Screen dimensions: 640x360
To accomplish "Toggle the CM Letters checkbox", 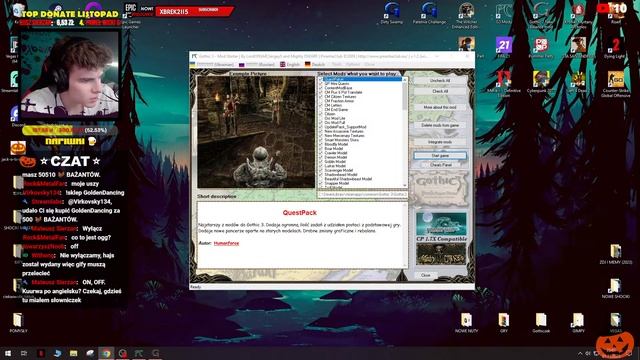I will click(x=321, y=105).
